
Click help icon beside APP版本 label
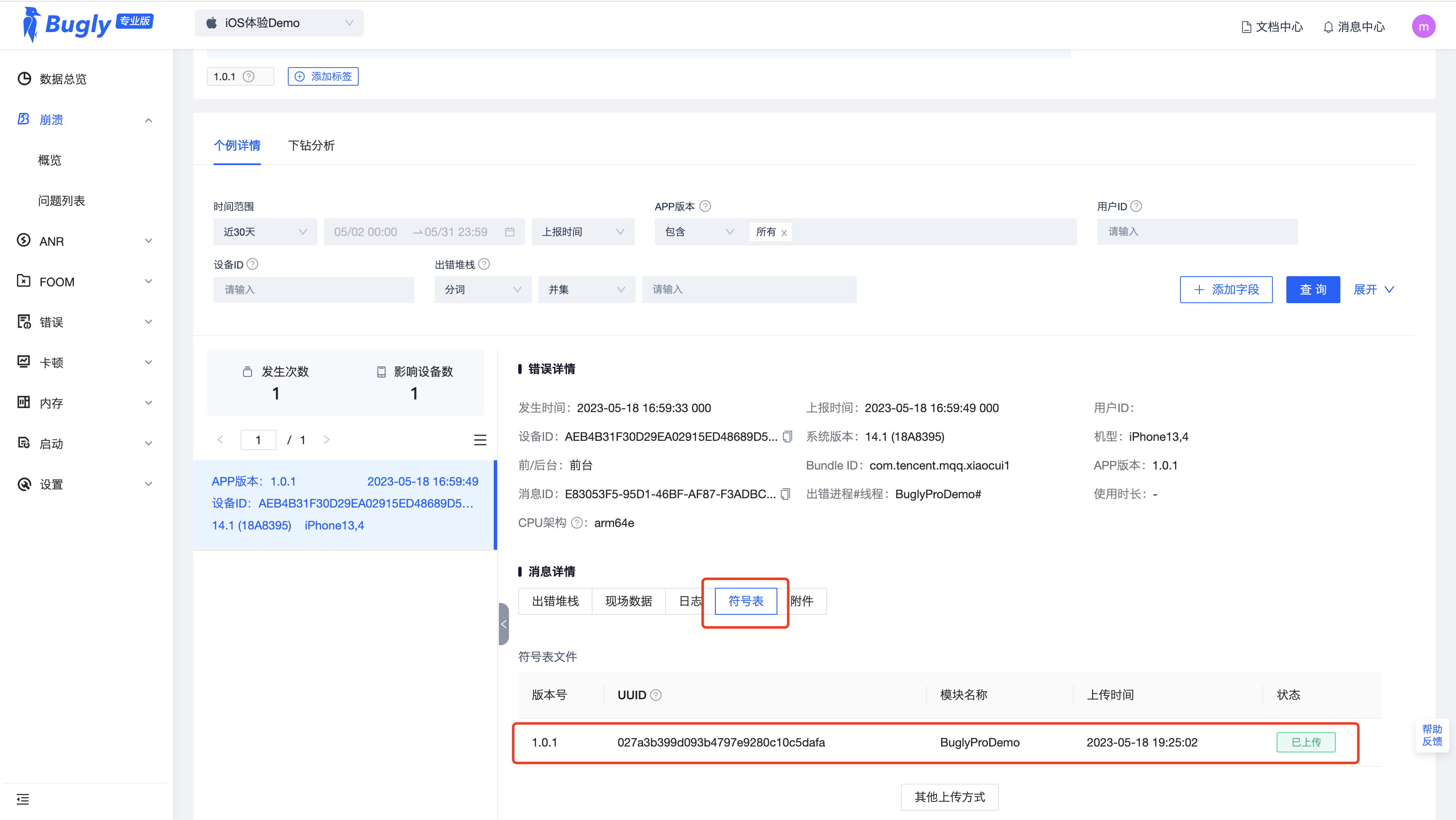click(x=705, y=206)
